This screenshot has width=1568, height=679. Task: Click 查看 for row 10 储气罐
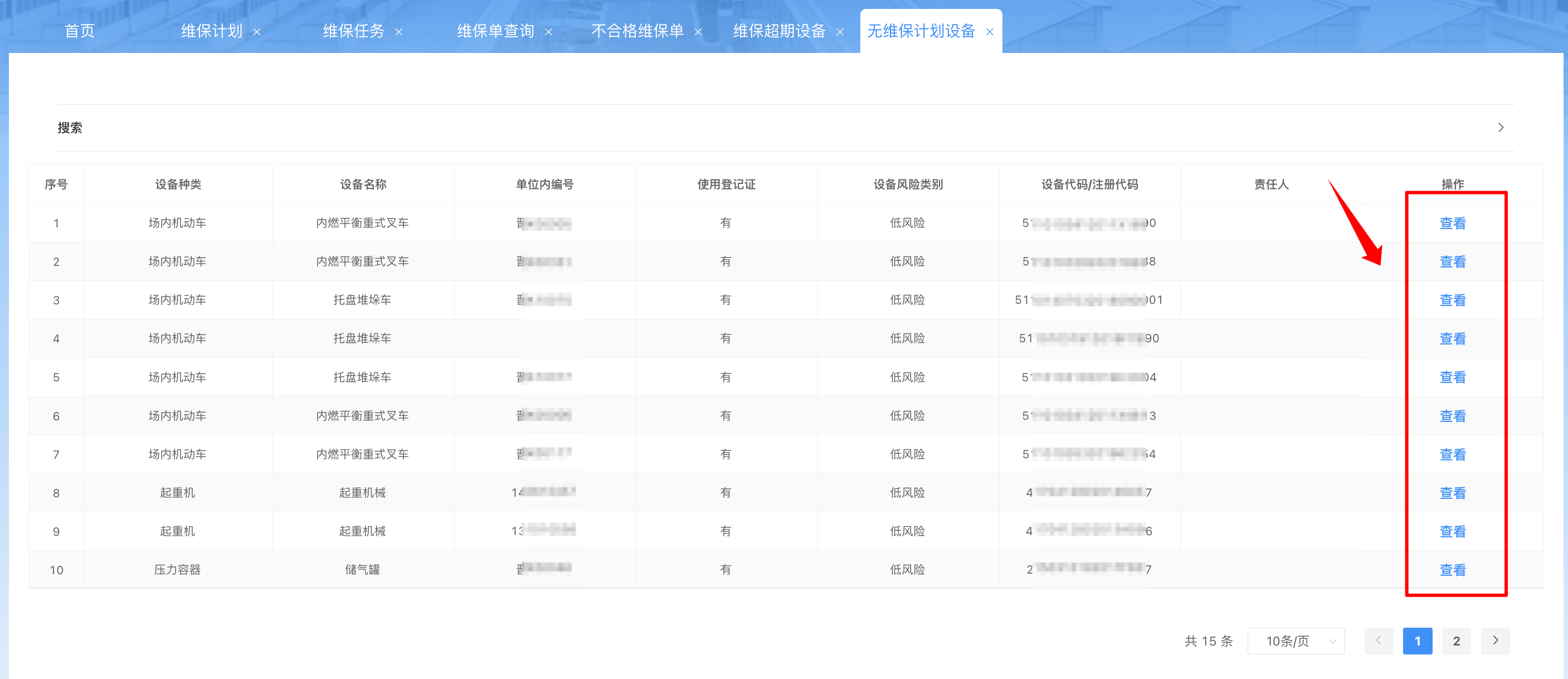(x=1452, y=570)
